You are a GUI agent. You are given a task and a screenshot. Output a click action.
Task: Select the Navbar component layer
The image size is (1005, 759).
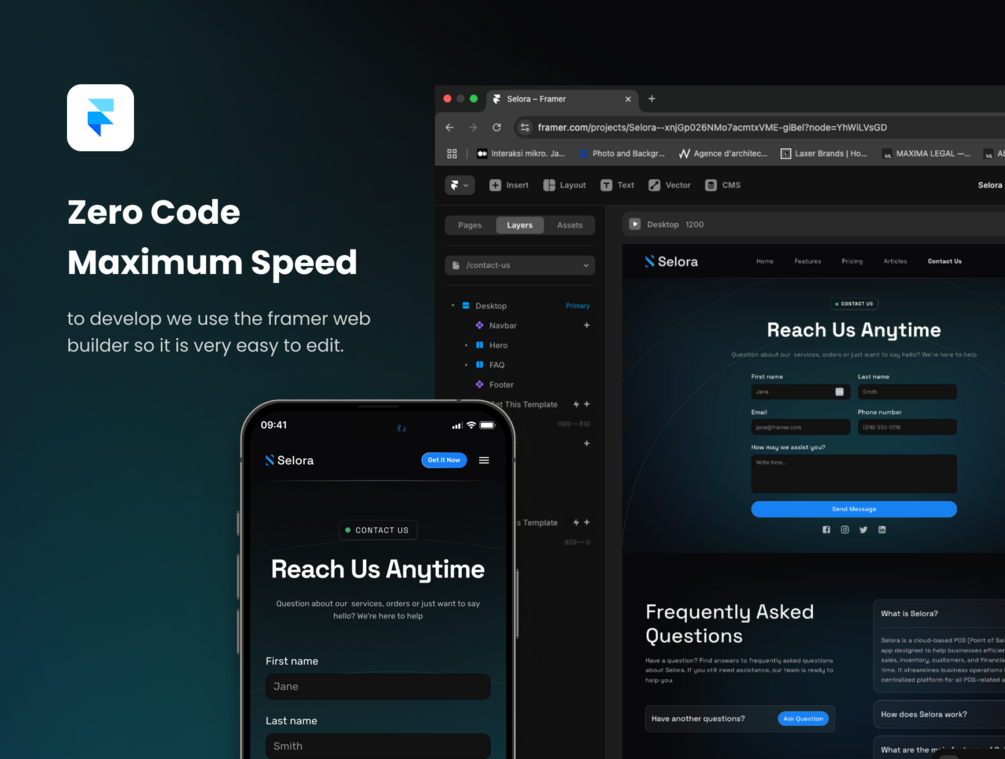pyautogui.click(x=502, y=326)
